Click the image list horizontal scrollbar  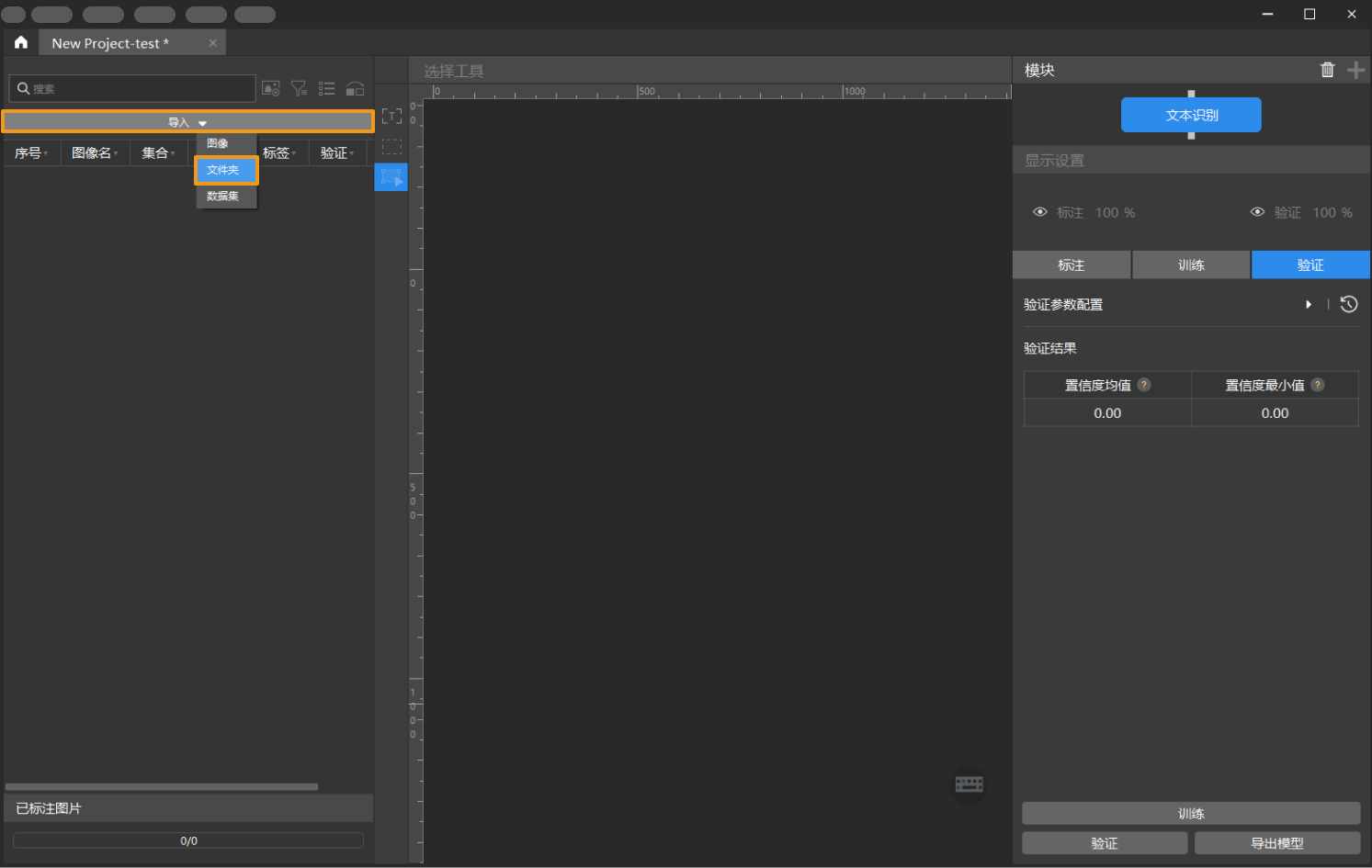point(162,787)
